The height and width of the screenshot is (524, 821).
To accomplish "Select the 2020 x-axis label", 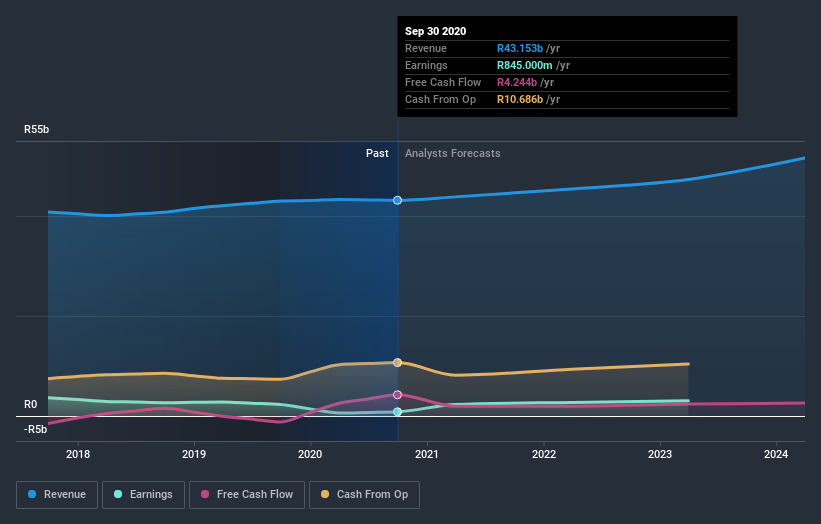I will 310,454.
